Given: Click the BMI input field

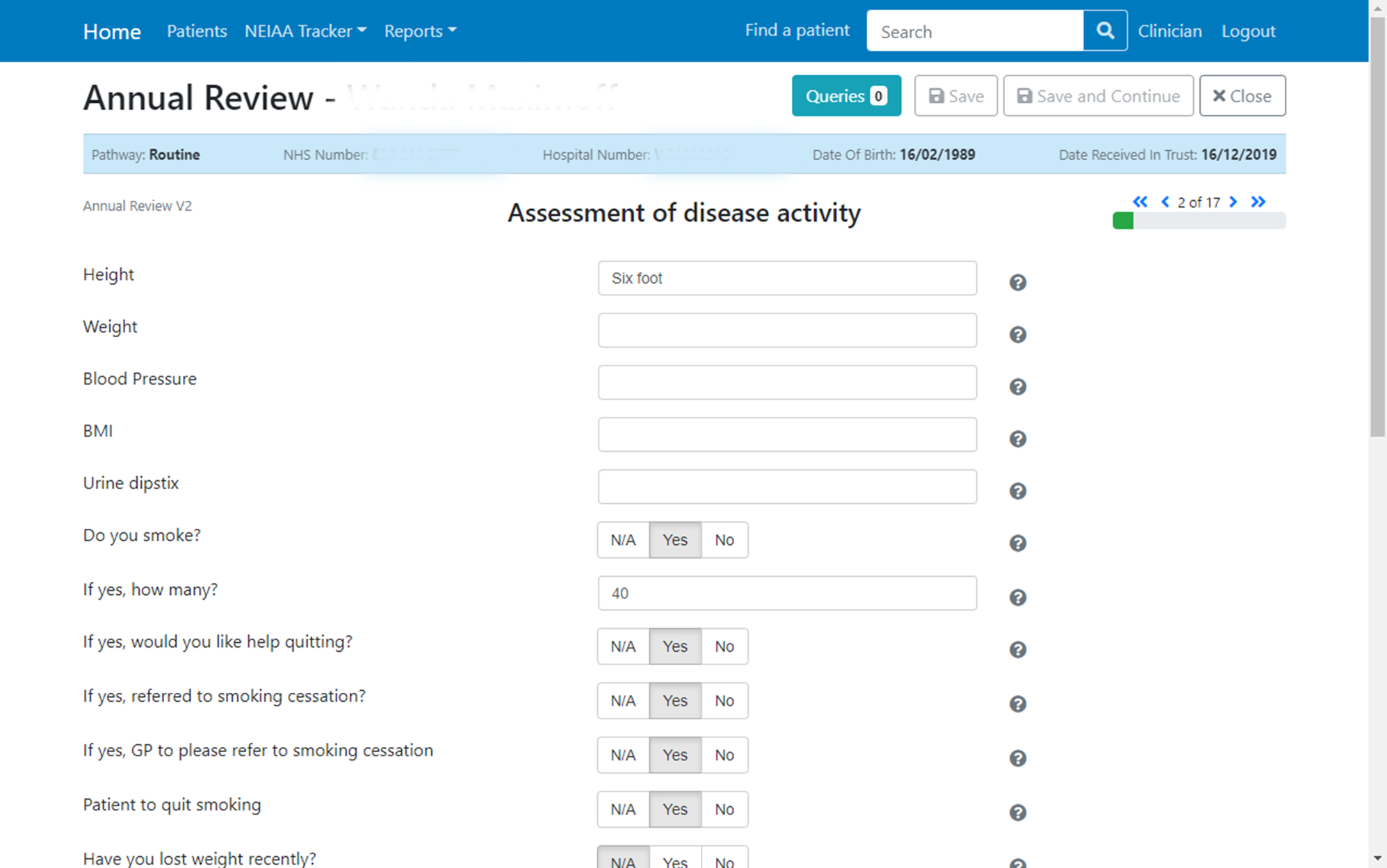Looking at the screenshot, I should (787, 434).
